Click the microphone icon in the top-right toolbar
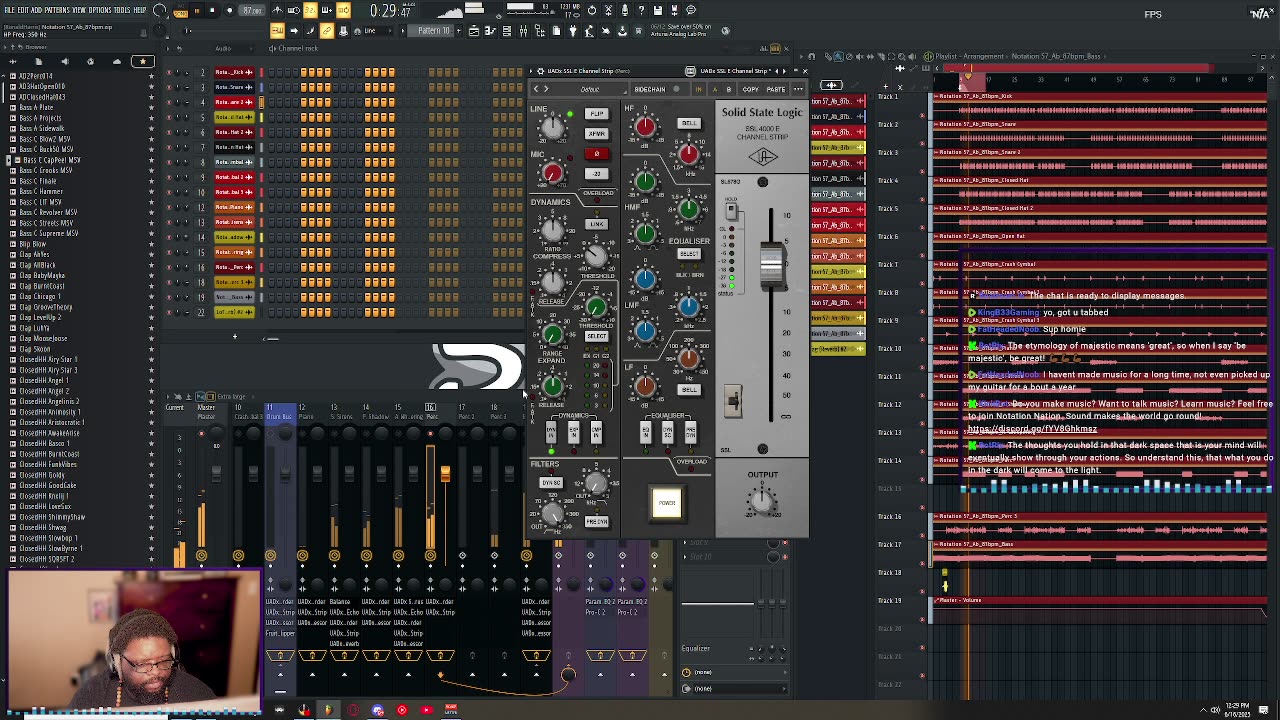Image resolution: width=1280 pixels, height=720 pixels. pyautogui.click(x=625, y=10)
